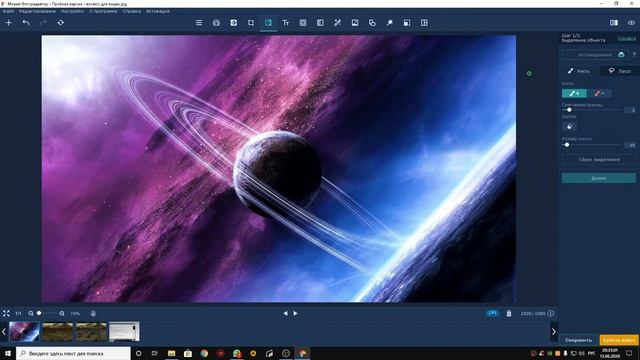
Task: Open the Файл menu
Action: pyautogui.click(x=8, y=11)
